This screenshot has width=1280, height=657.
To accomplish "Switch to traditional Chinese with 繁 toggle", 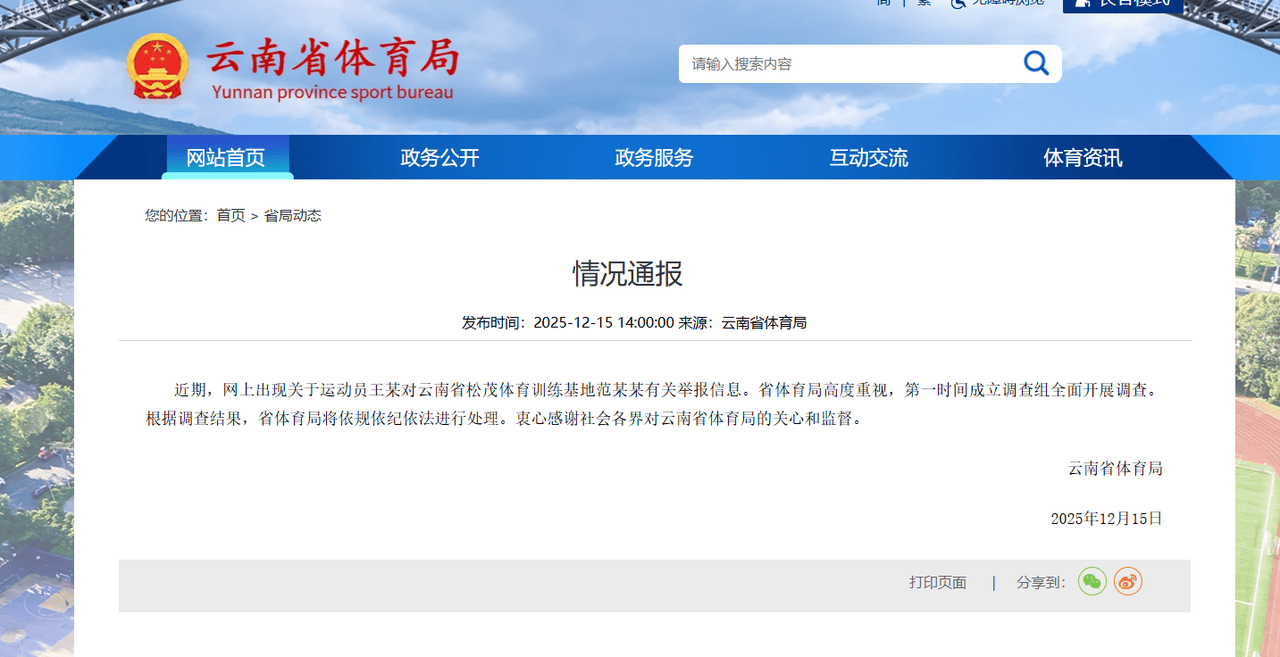I will point(923,3).
